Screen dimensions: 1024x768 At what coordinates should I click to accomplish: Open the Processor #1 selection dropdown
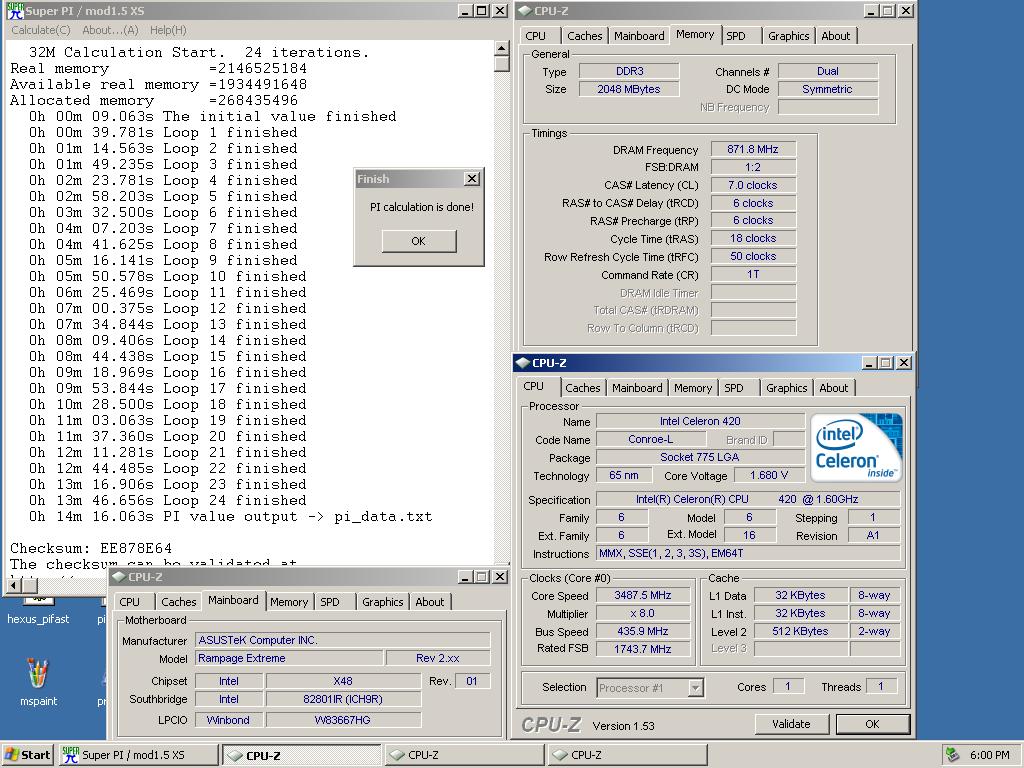(650, 688)
